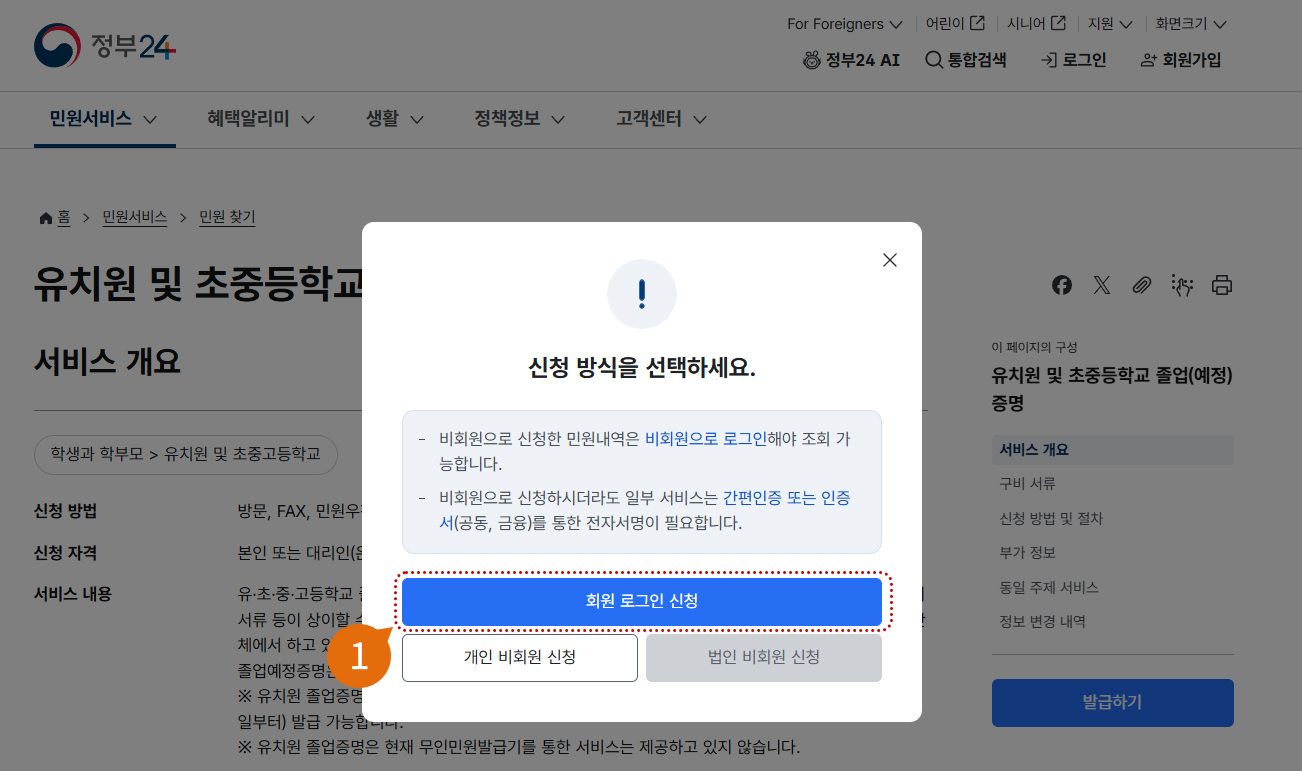Jump to 동일 주제 서비스 section

click(x=1049, y=588)
